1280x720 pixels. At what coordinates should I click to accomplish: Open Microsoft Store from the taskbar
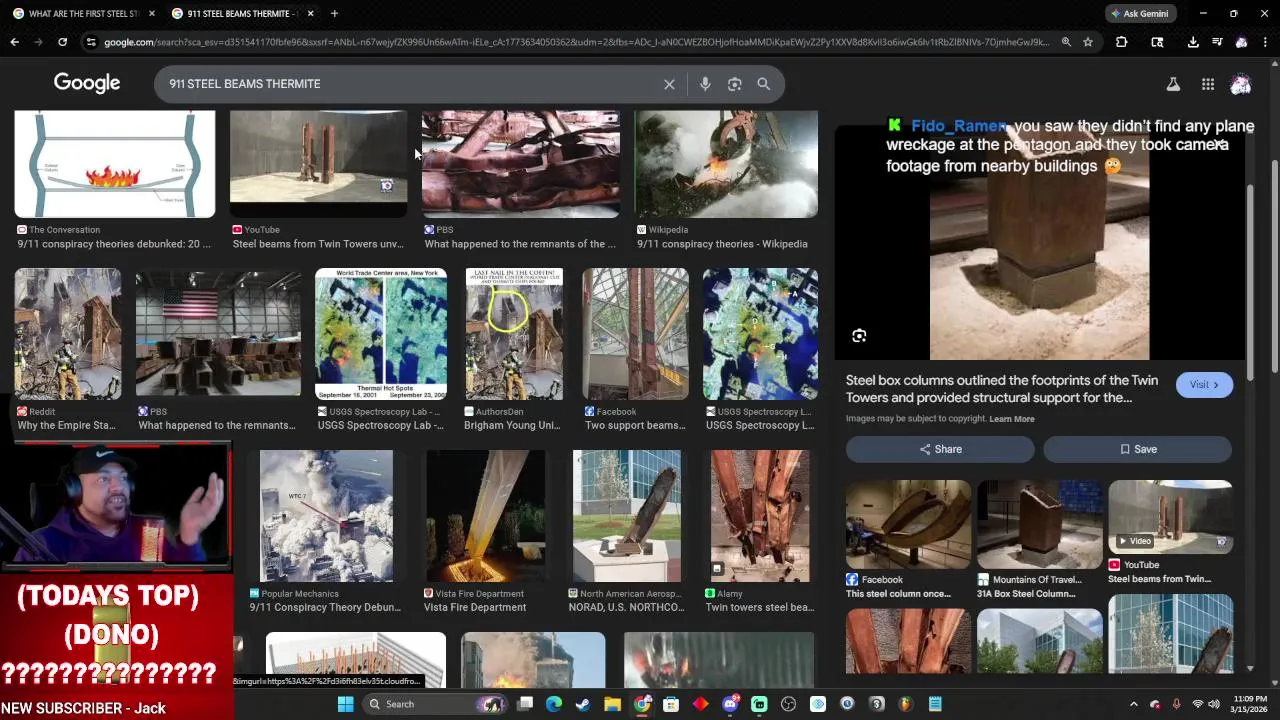(x=671, y=704)
